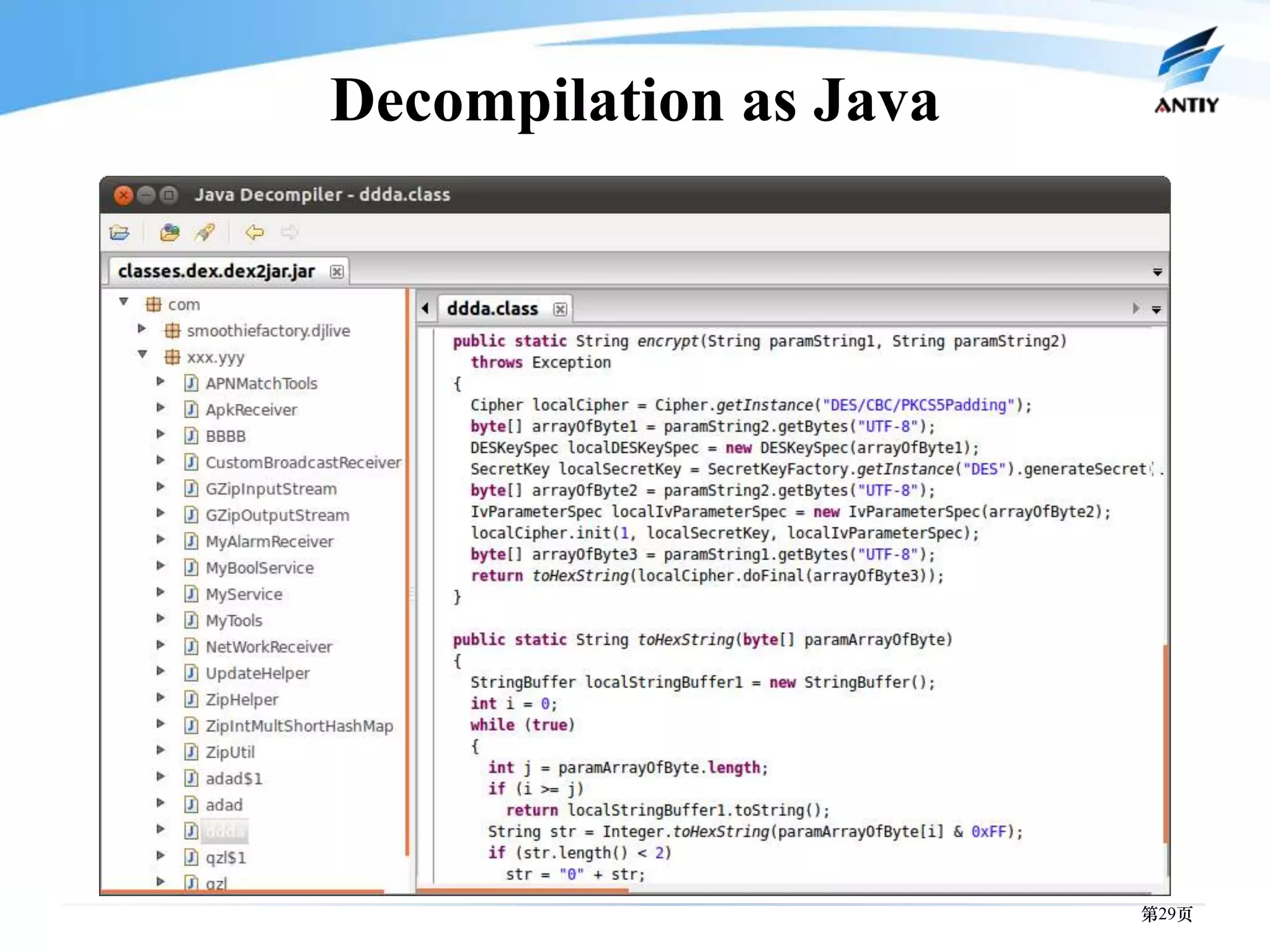
Task: Select ZipIntMultShortHashMap in the tree
Action: pyautogui.click(x=299, y=726)
